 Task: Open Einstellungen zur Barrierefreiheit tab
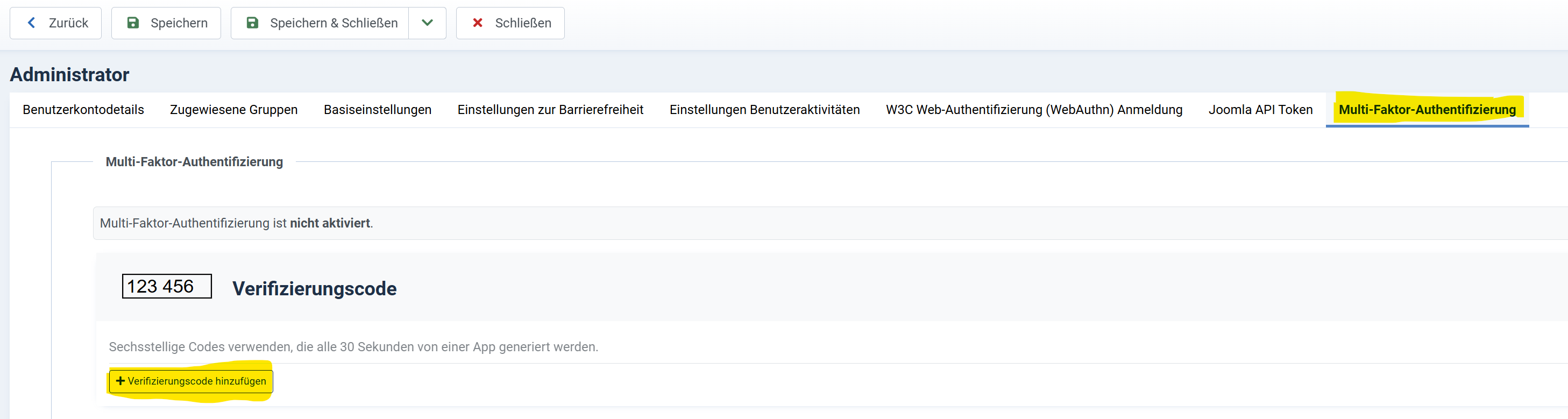tap(550, 110)
